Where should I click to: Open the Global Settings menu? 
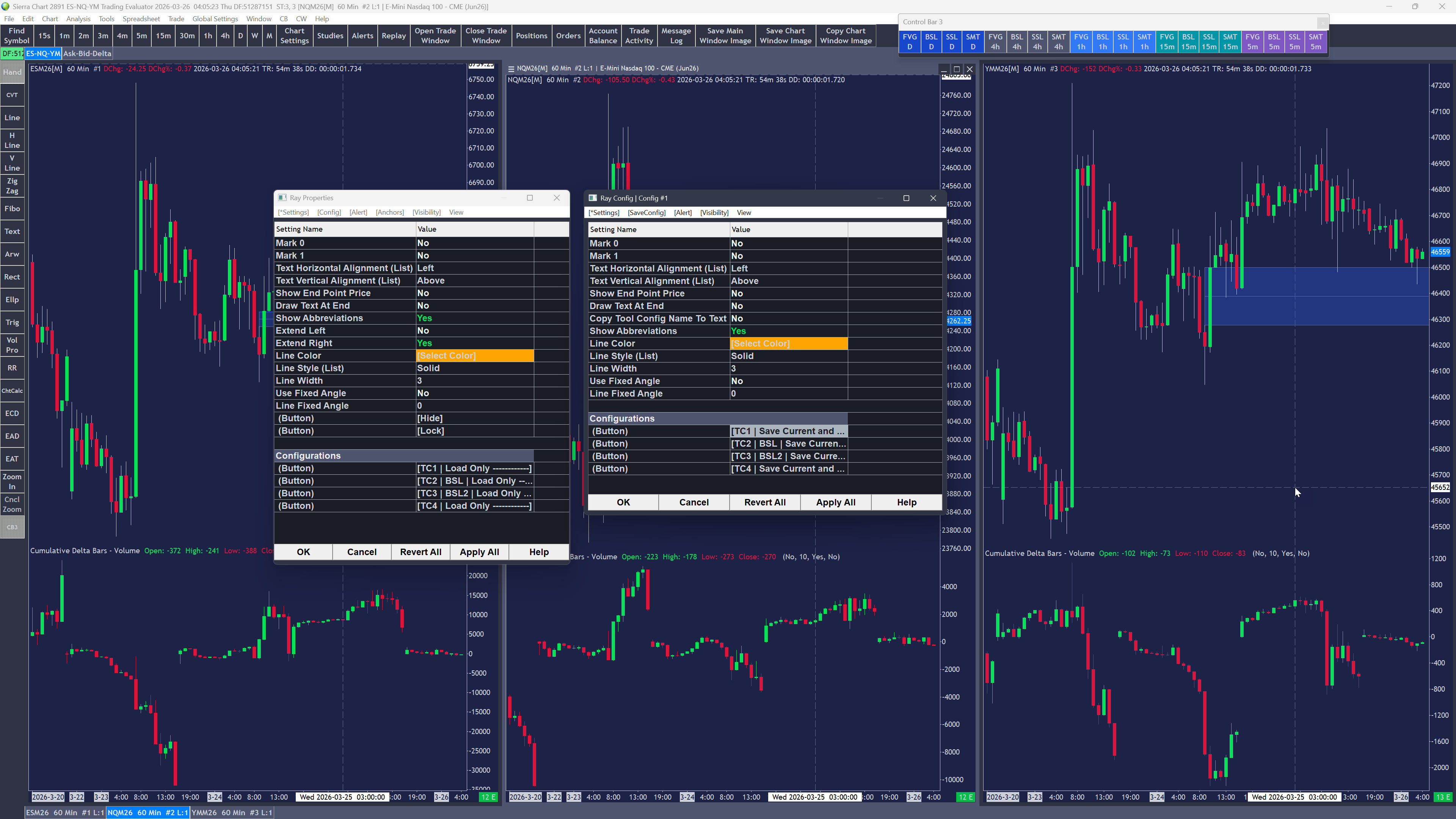[215, 19]
